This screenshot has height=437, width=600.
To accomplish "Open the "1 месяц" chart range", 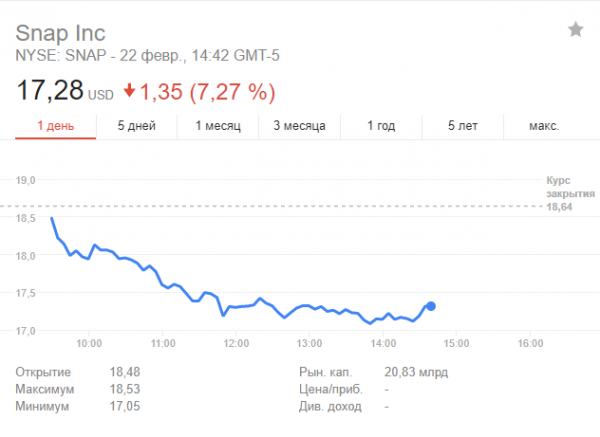I will tap(217, 126).
